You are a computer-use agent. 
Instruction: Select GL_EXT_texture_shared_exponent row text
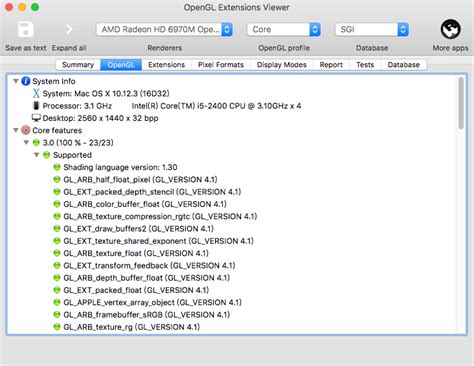coord(158,241)
